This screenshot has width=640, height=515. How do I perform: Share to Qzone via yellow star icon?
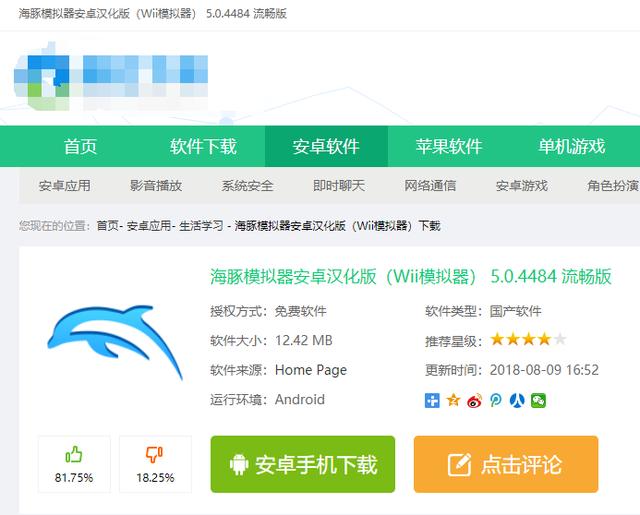pyautogui.click(x=453, y=400)
